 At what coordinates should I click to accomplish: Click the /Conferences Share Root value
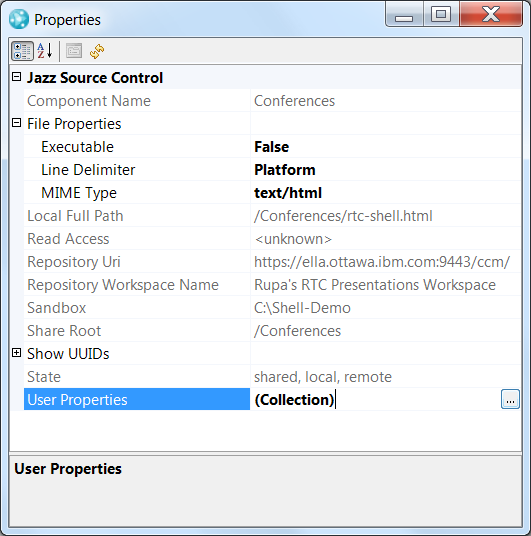tap(297, 331)
